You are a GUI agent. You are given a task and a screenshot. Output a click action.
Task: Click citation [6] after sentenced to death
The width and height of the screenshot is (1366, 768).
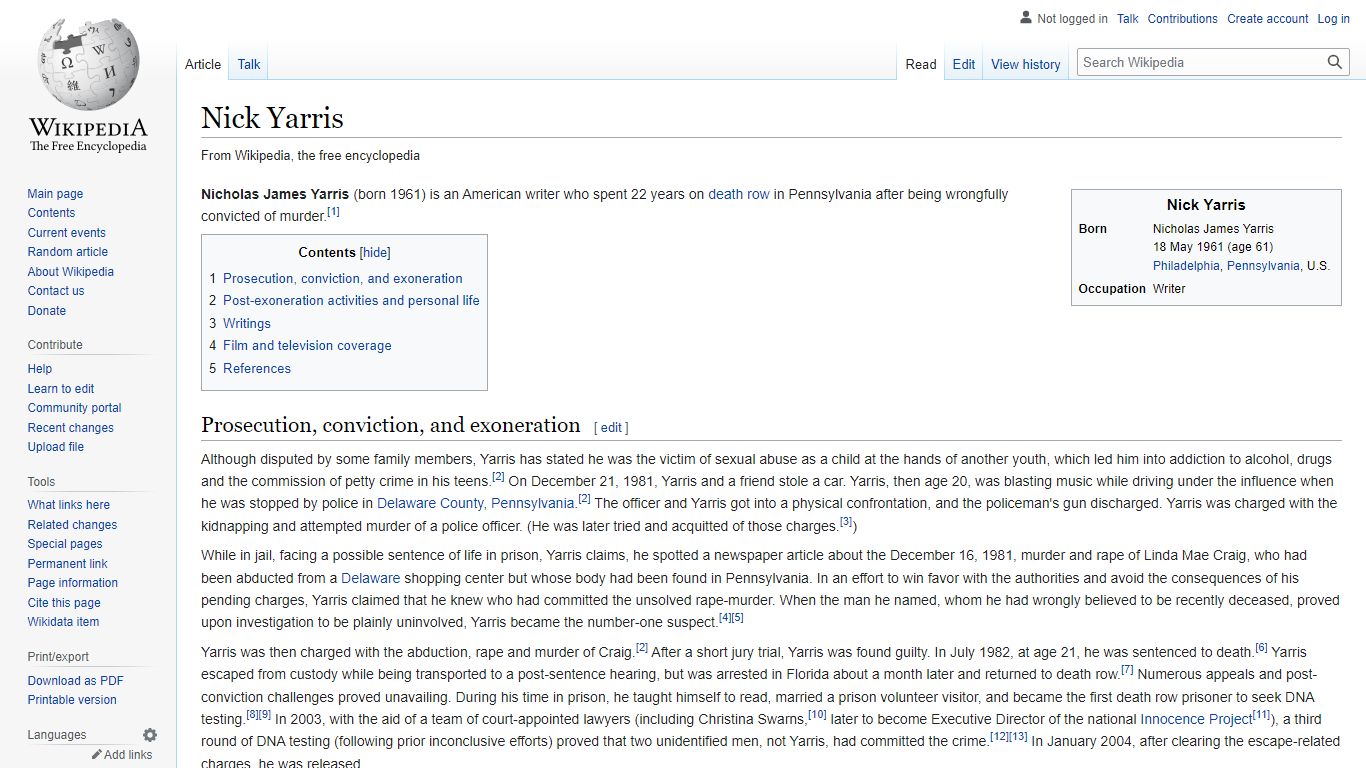tap(1261, 648)
